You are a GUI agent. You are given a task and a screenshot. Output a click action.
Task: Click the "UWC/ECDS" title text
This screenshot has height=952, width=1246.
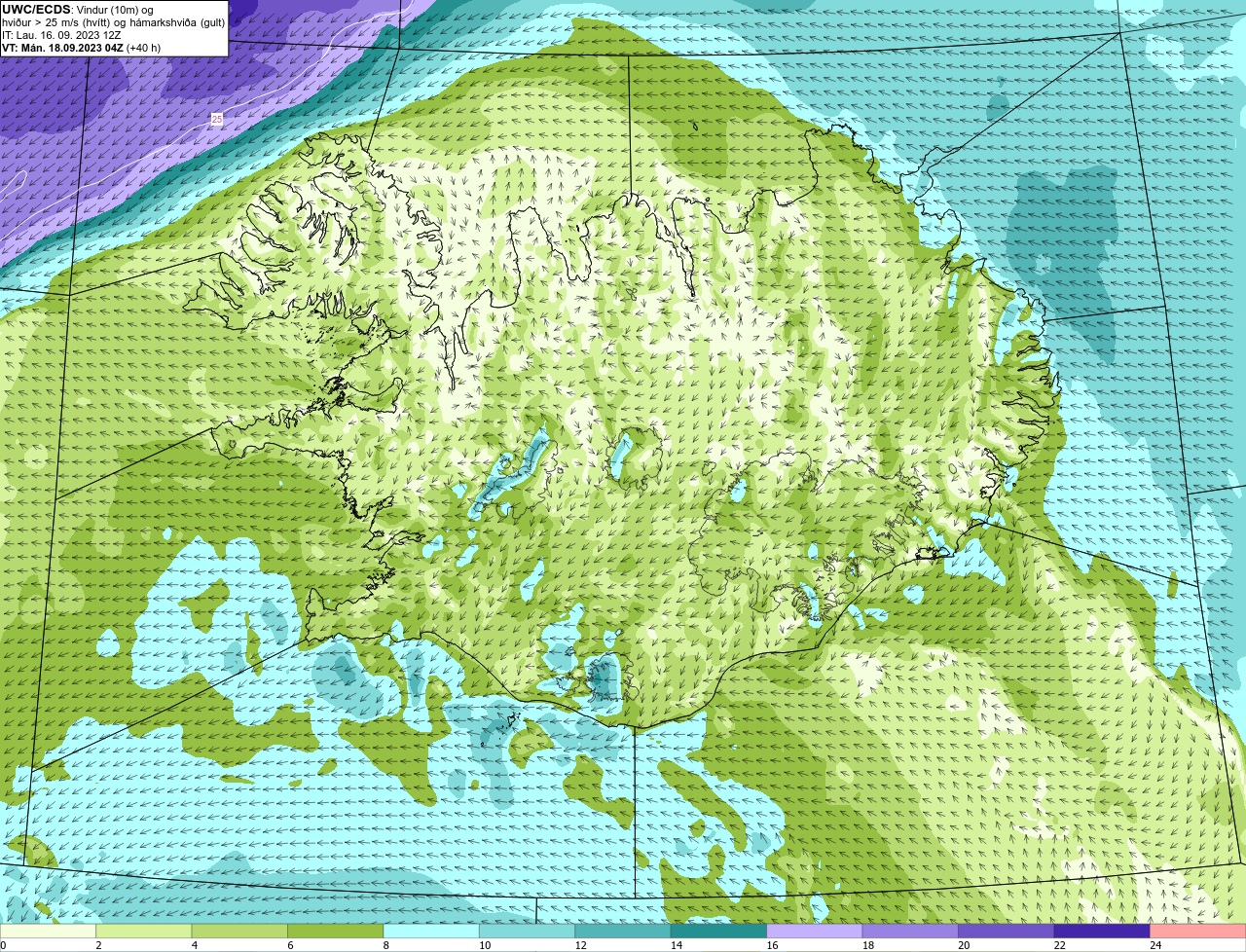pos(36,9)
